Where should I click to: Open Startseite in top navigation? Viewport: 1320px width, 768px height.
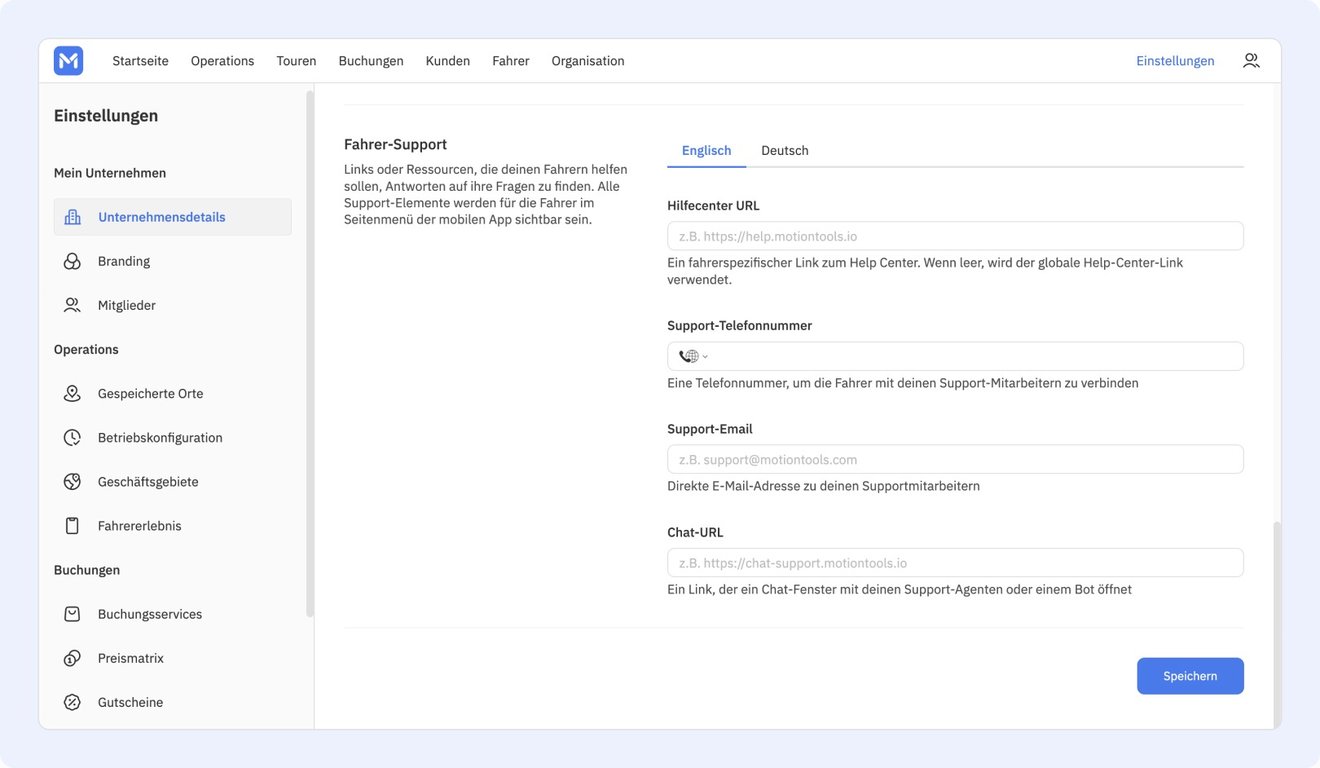coord(140,61)
